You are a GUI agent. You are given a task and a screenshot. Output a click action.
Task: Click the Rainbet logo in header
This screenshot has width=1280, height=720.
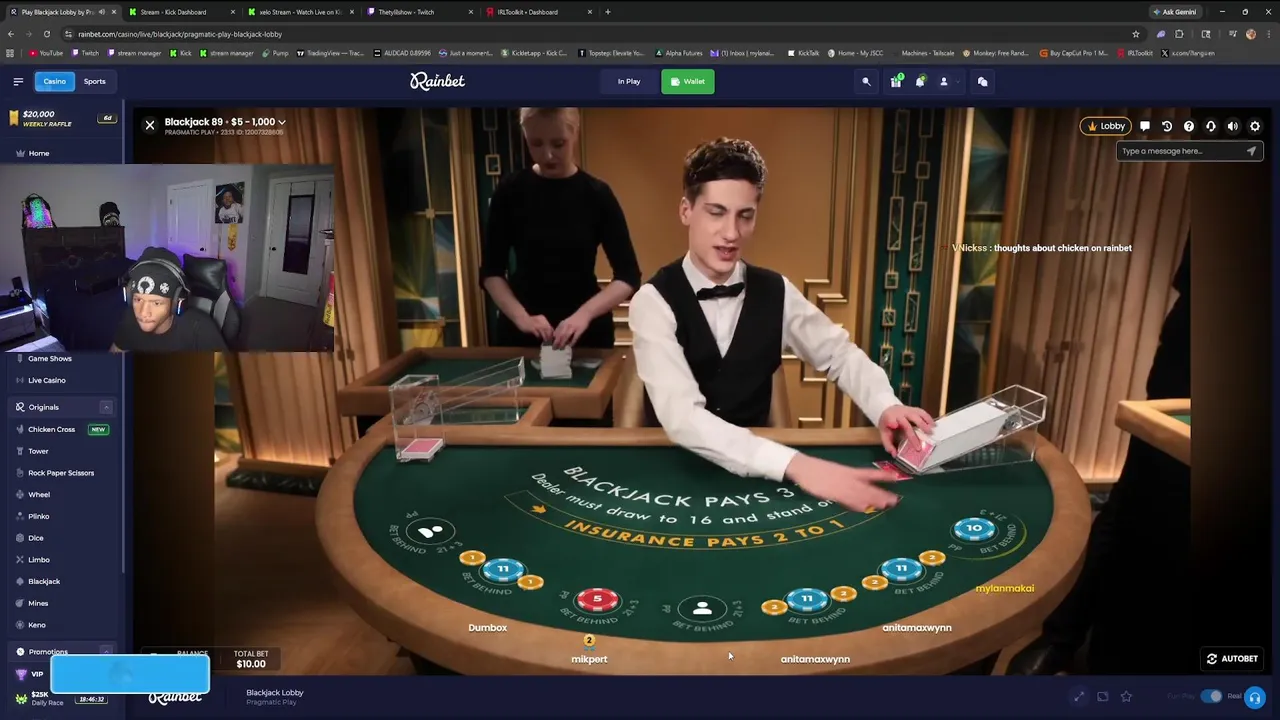coord(437,81)
